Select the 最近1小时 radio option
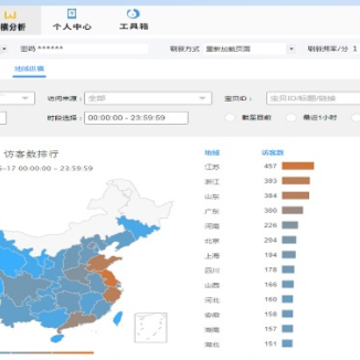The image size is (360, 360). point(291,118)
